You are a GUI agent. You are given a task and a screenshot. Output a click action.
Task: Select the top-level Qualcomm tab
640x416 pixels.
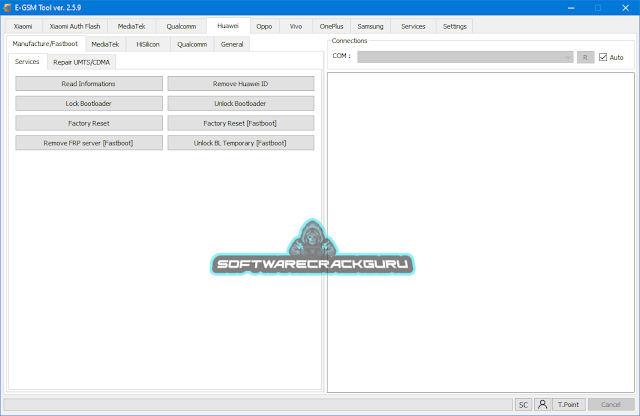click(x=181, y=27)
